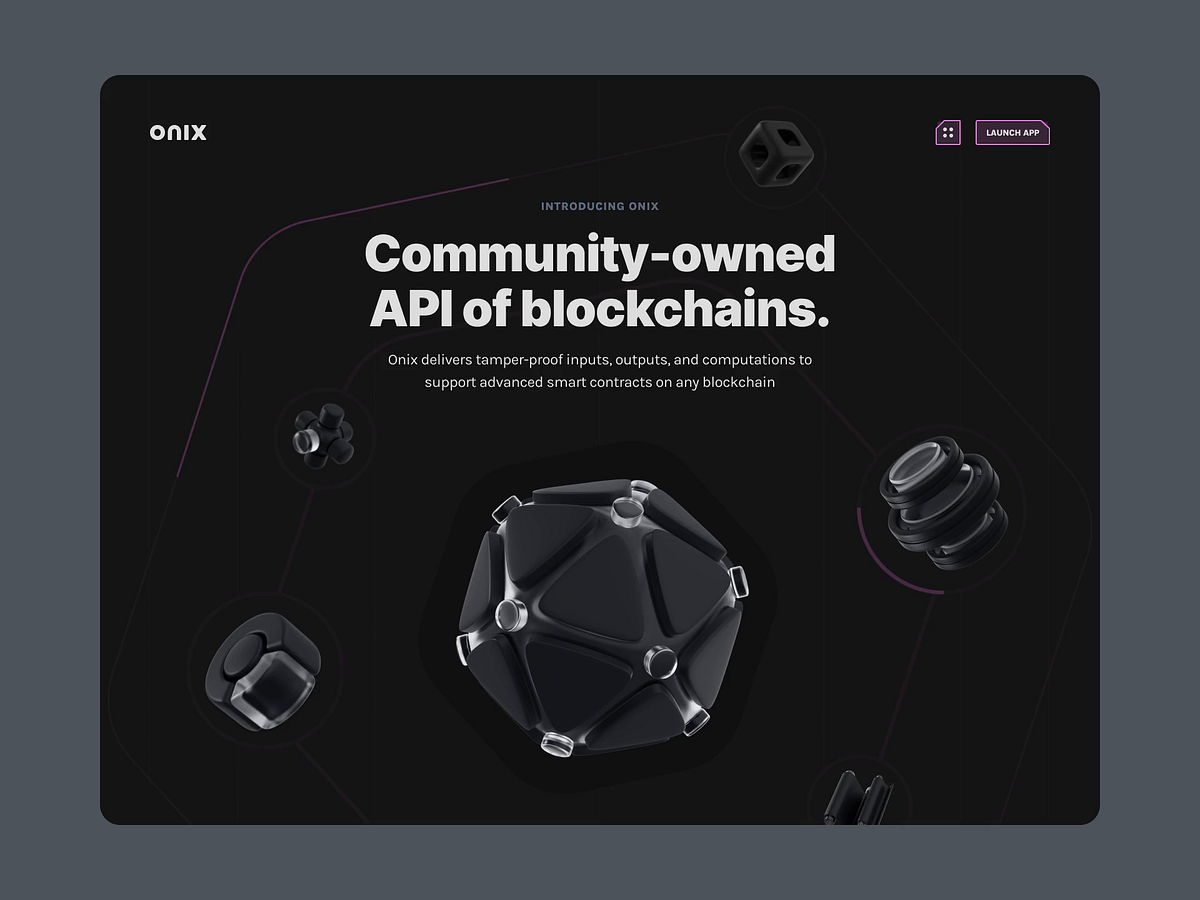Click the Community-owned API headline
The width and height of the screenshot is (1200, 900).
pos(600,282)
